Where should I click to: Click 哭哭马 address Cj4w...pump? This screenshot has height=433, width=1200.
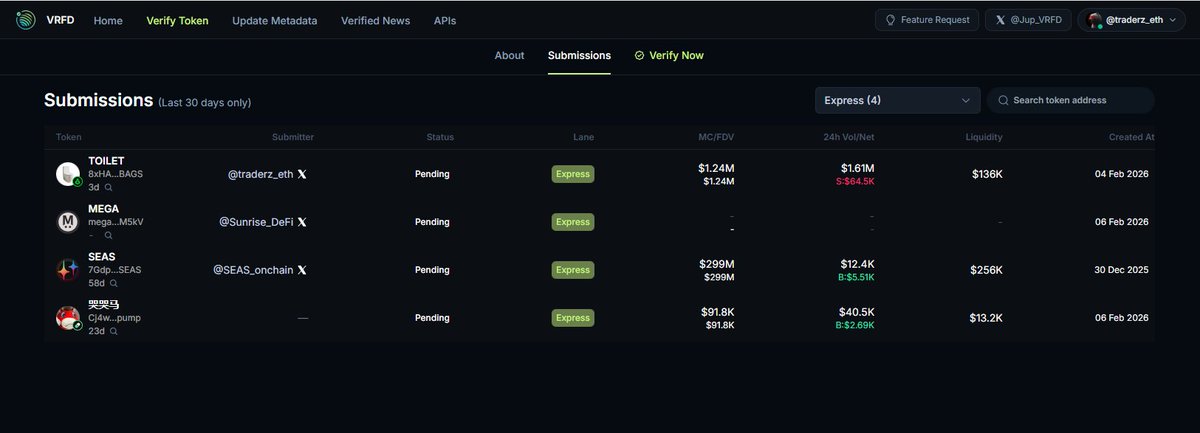(x=116, y=318)
